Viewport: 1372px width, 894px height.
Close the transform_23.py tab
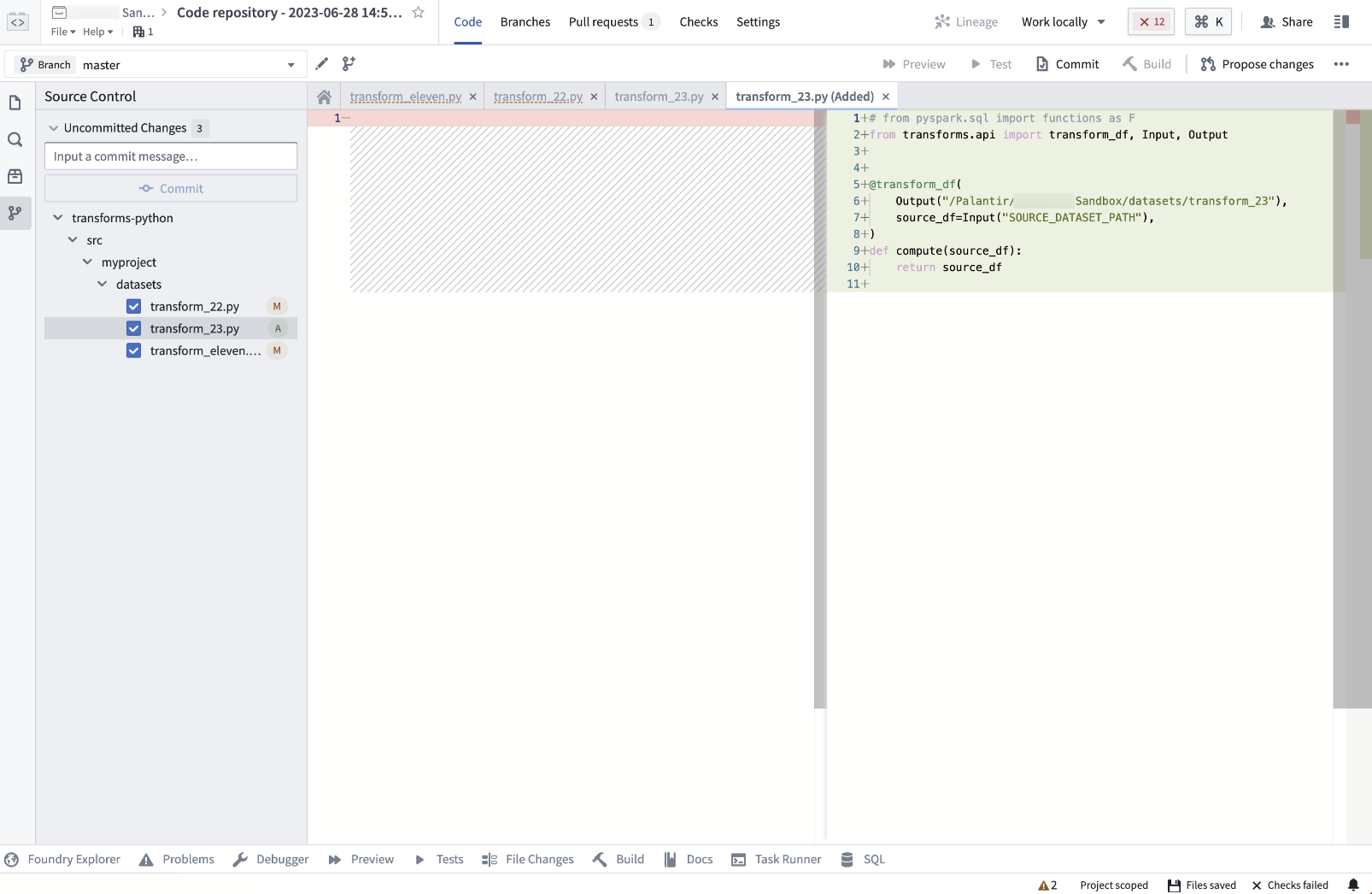tap(715, 97)
